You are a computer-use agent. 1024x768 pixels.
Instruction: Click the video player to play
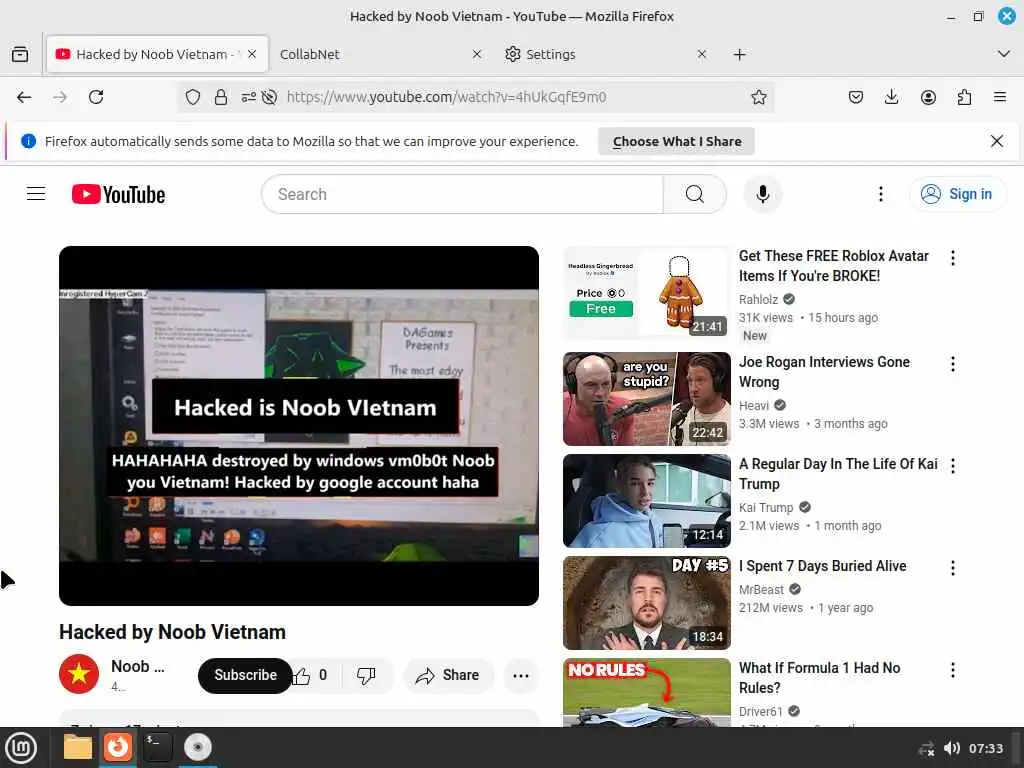pos(298,425)
